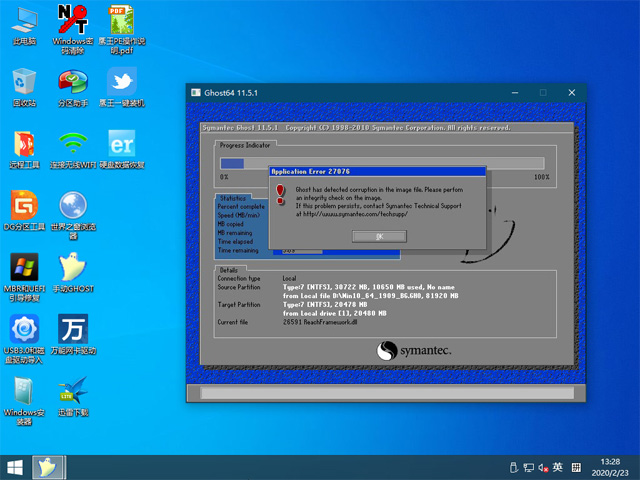Click the 'MB copied' statistics label
Viewport: 640px width, 480px height.
point(231,224)
